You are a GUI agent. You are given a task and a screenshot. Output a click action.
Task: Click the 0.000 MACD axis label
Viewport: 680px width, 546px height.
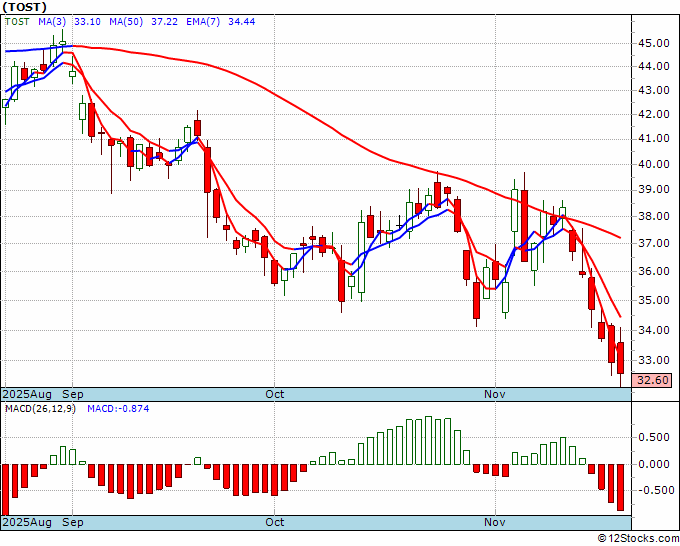pyautogui.click(x=654, y=464)
